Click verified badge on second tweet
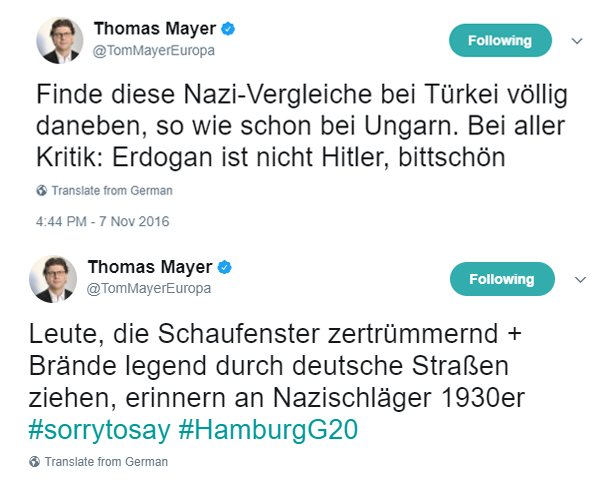 (x=226, y=267)
